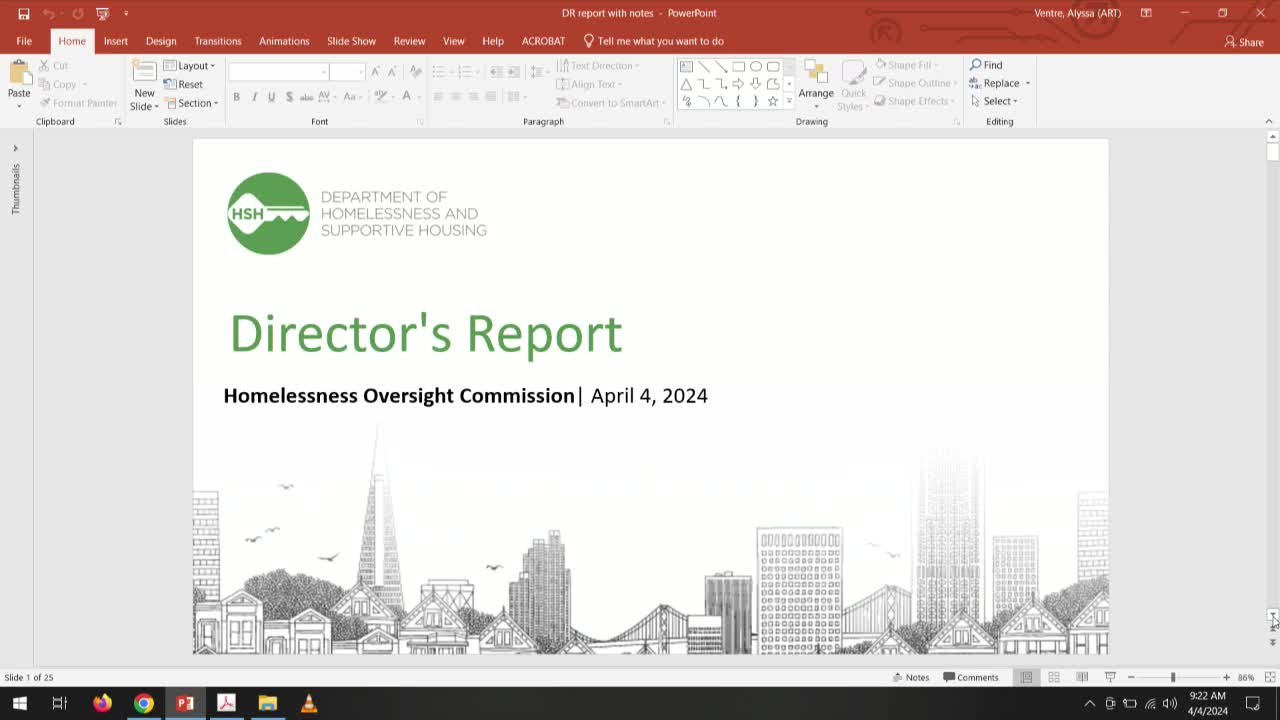
Task: Open the Design ribbon tab
Action: click(x=161, y=41)
